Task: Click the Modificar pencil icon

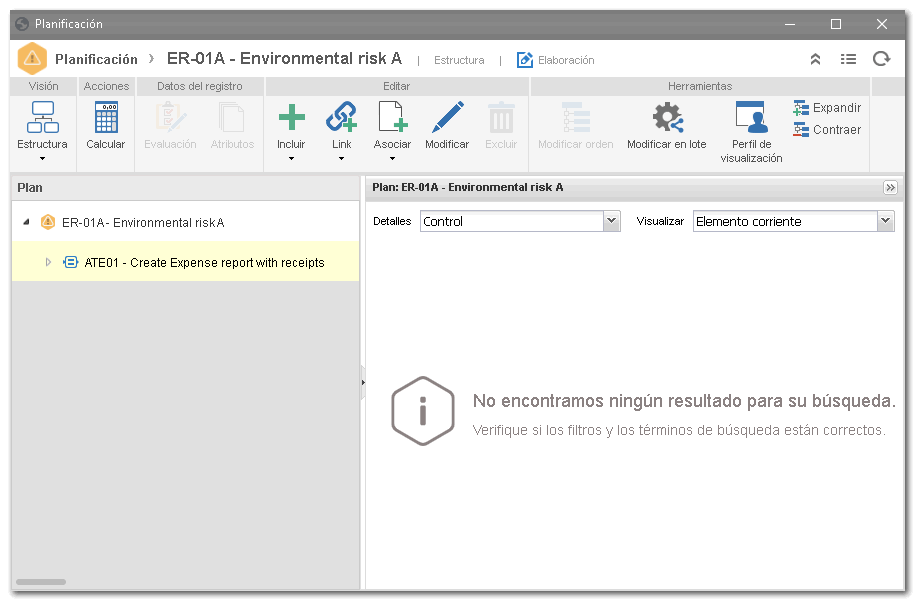Action: coord(447,117)
